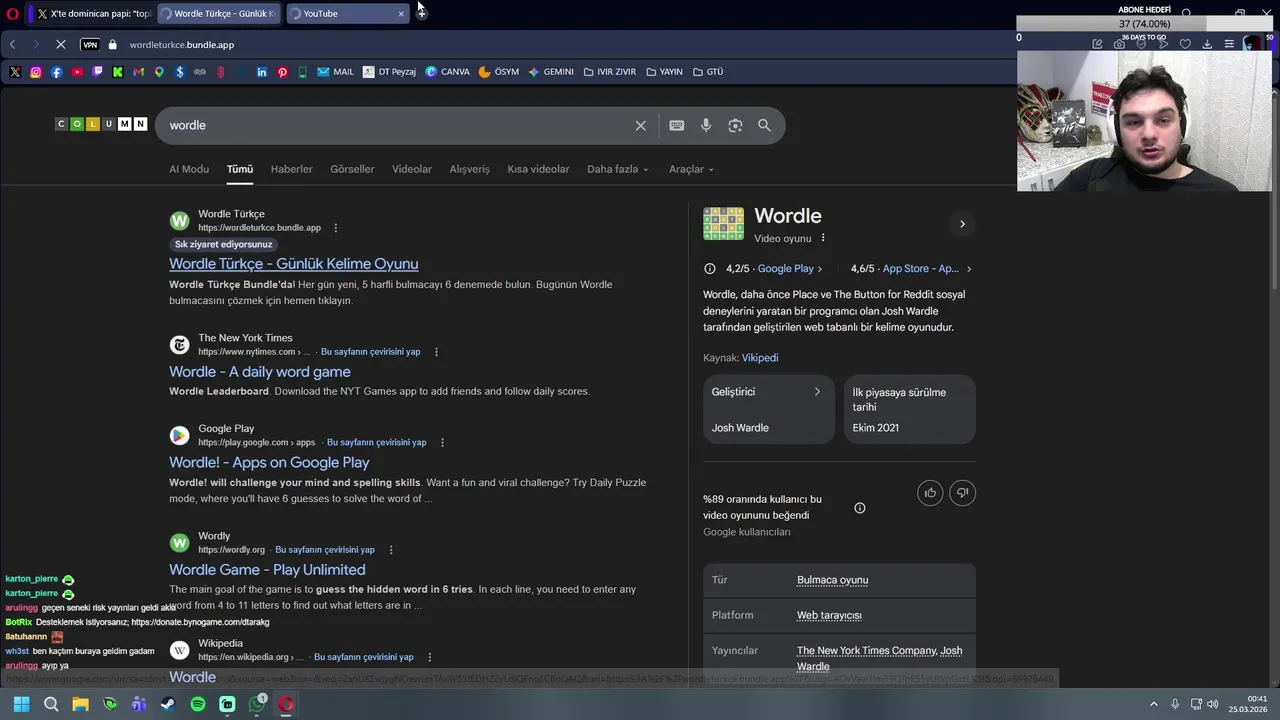This screenshot has height=720, width=1280.
Task: Open Wordle - A daily word game result
Action: coord(260,372)
